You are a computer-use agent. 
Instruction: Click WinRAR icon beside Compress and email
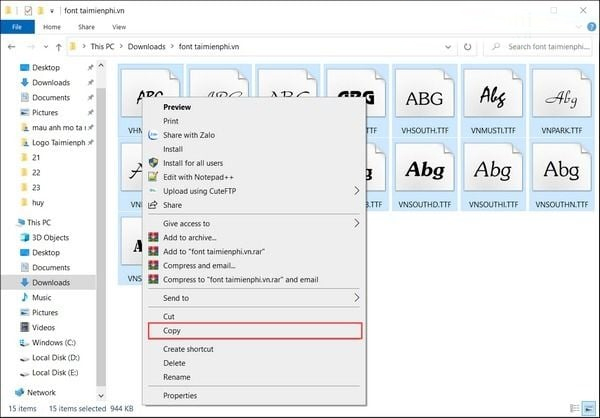(153, 265)
